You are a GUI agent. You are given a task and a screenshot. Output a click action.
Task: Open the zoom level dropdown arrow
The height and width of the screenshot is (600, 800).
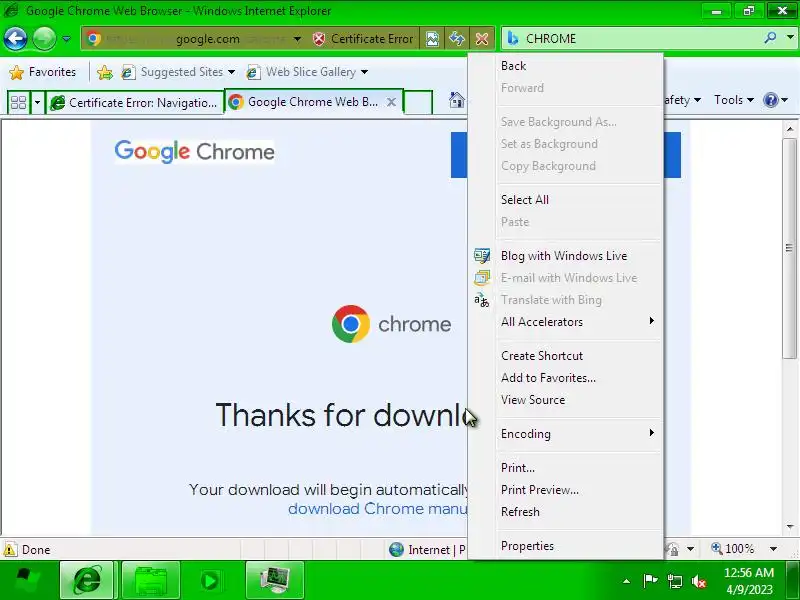773,549
